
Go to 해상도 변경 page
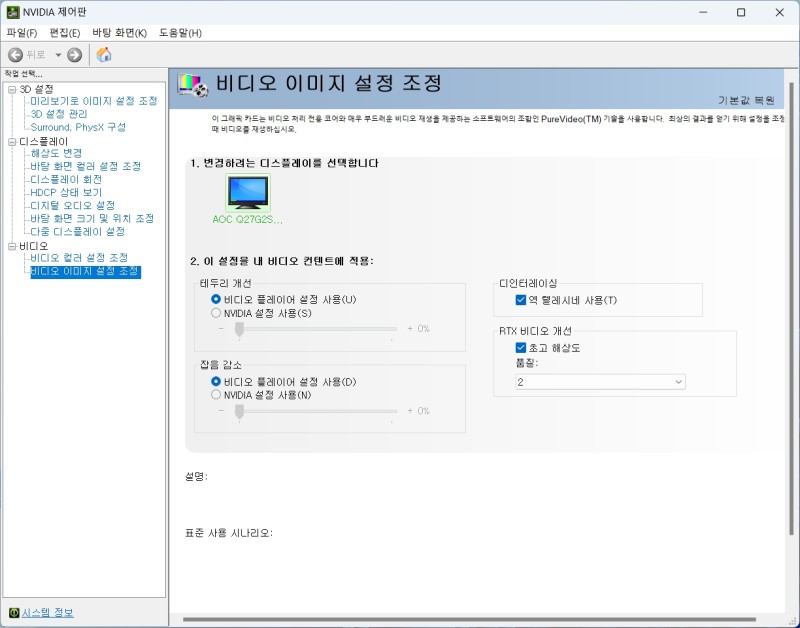coord(56,153)
